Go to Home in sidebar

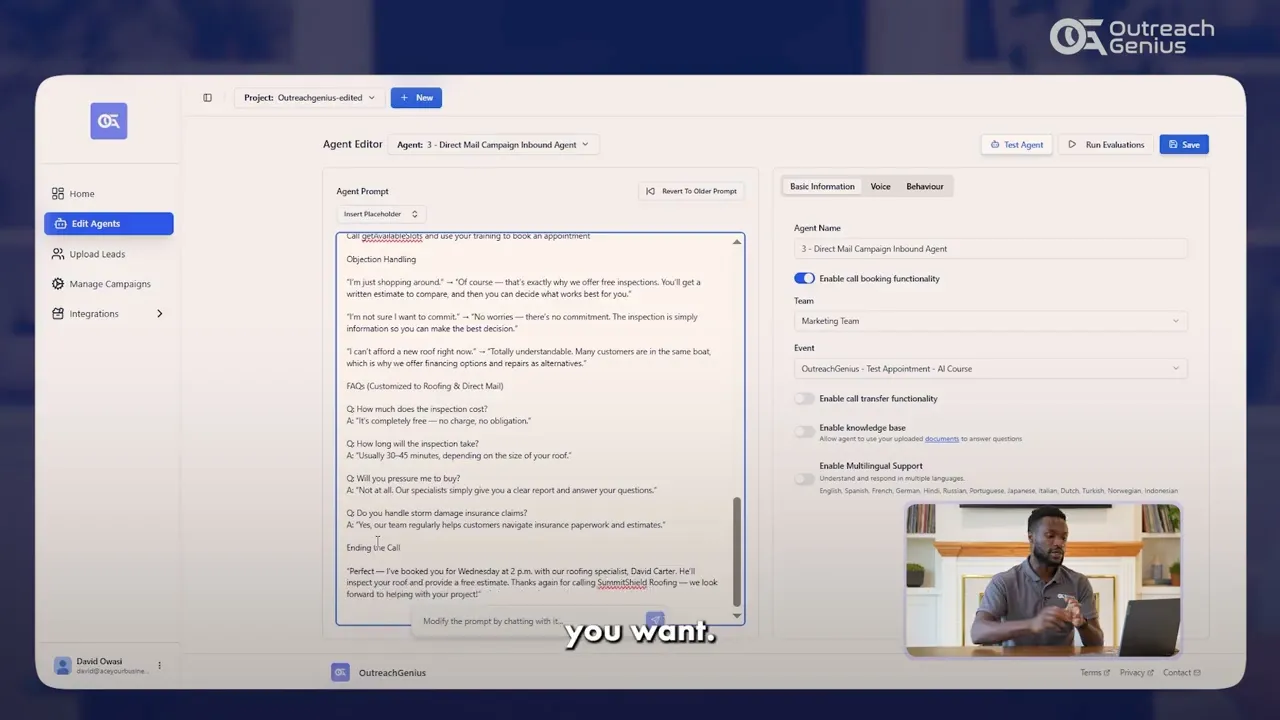pyautogui.click(x=108, y=194)
